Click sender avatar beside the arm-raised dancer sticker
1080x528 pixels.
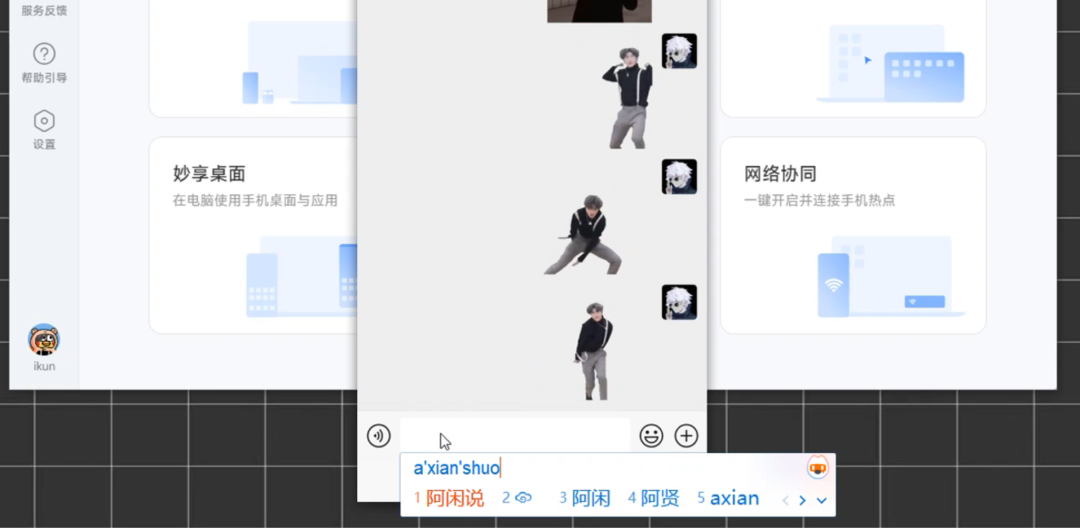pyautogui.click(x=679, y=51)
